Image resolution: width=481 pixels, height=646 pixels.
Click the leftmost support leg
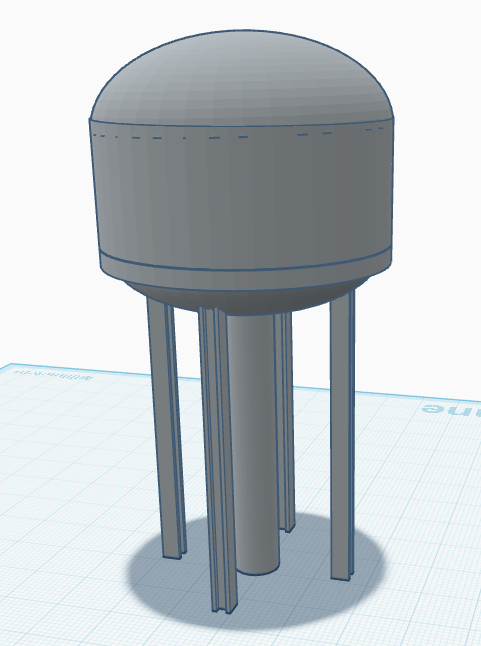(x=166, y=426)
